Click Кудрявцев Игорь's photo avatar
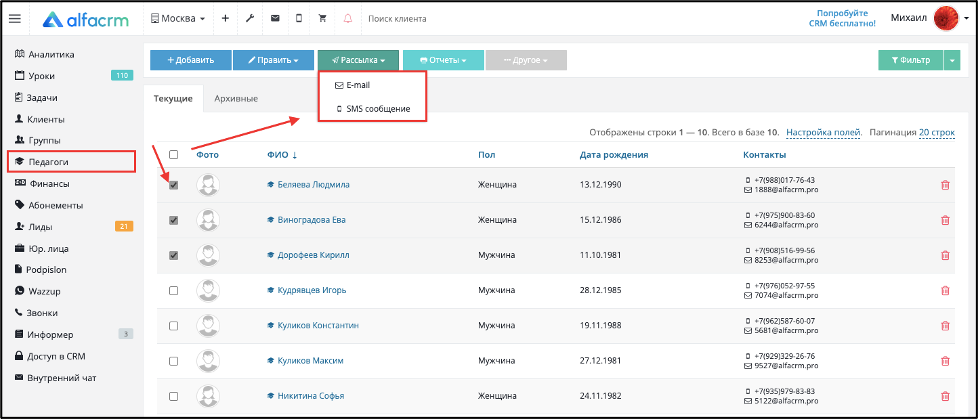 click(208, 290)
